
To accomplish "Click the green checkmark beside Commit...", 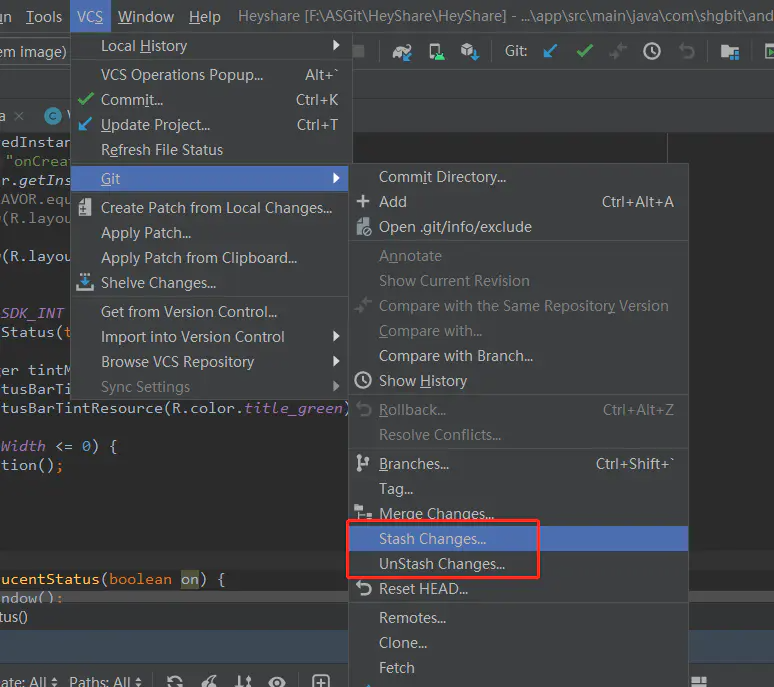I will (85, 99).
